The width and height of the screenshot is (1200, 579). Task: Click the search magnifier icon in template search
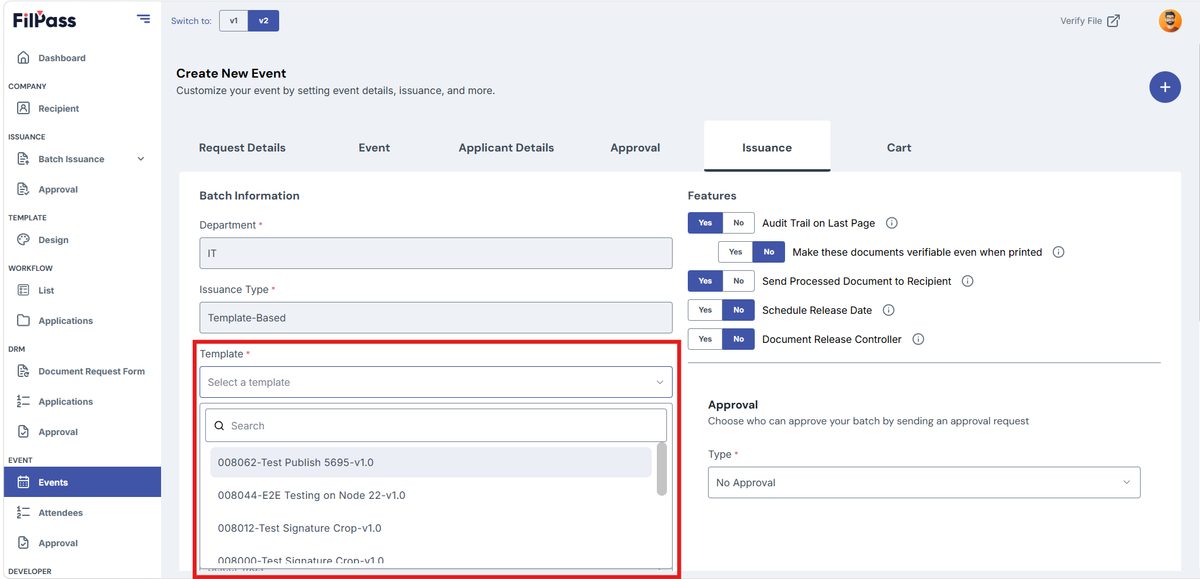tap(219, 426)
